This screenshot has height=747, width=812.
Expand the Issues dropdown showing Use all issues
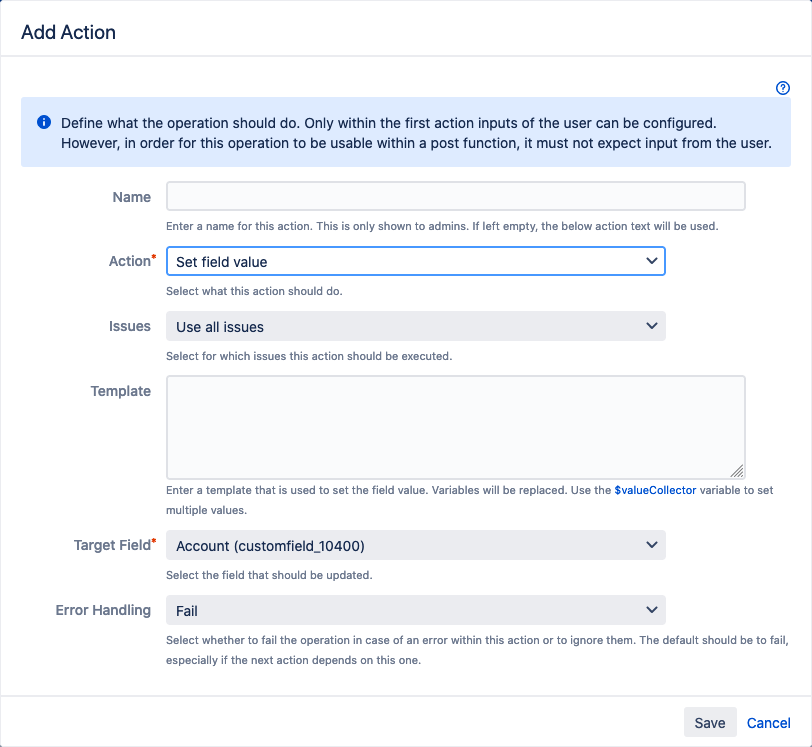click(x=416, y=326)
